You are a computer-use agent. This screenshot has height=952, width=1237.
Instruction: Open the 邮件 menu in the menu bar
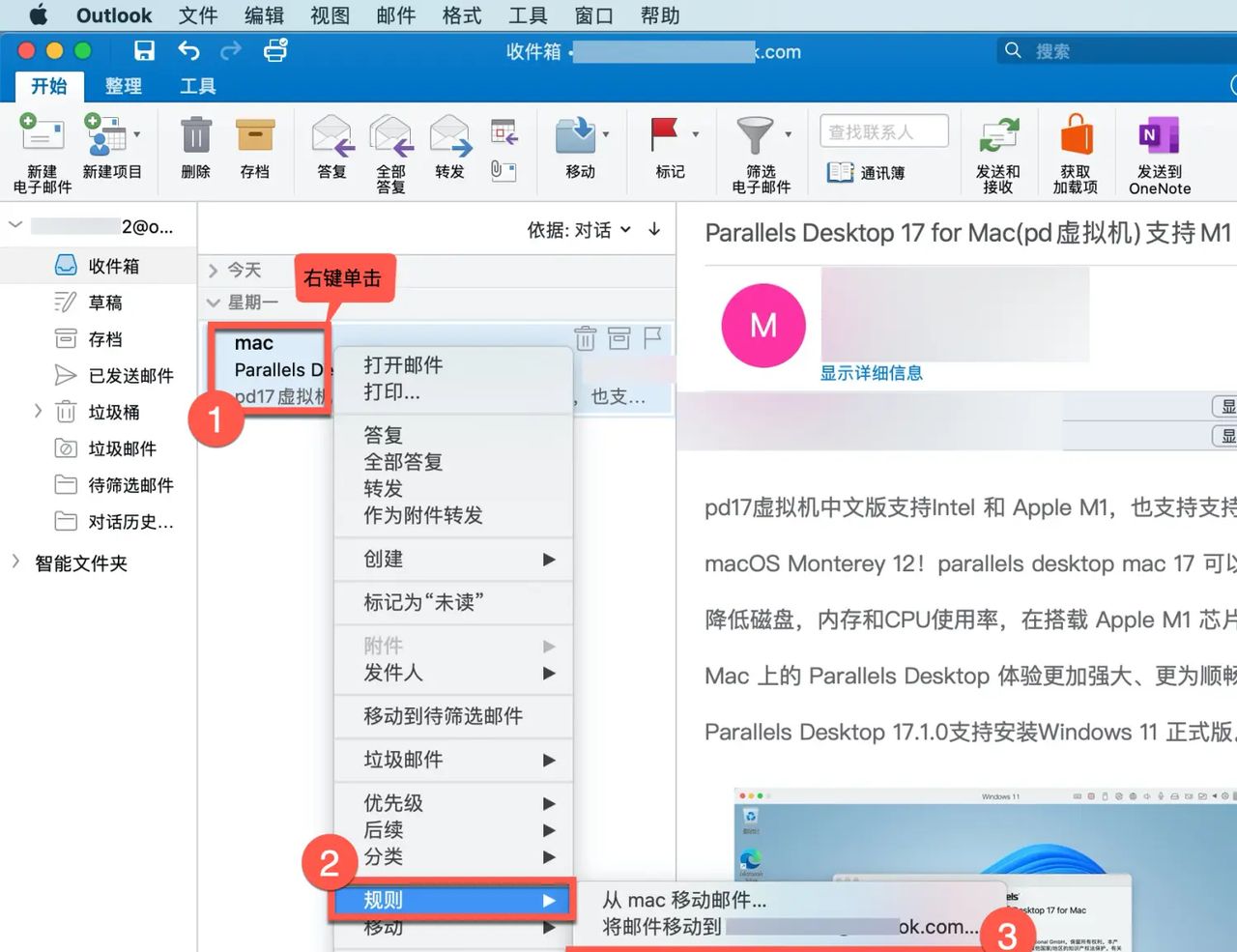tap(396, 15)
